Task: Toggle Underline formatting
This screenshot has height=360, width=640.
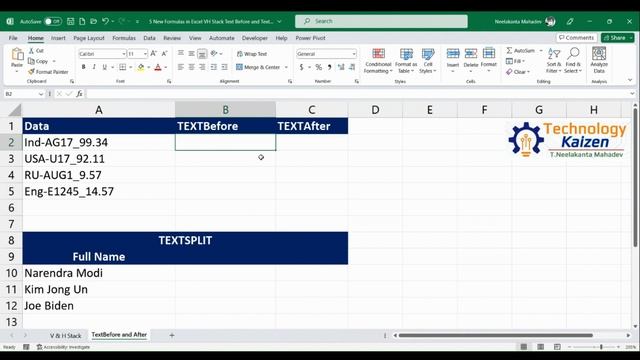Action: click(104, 67)
